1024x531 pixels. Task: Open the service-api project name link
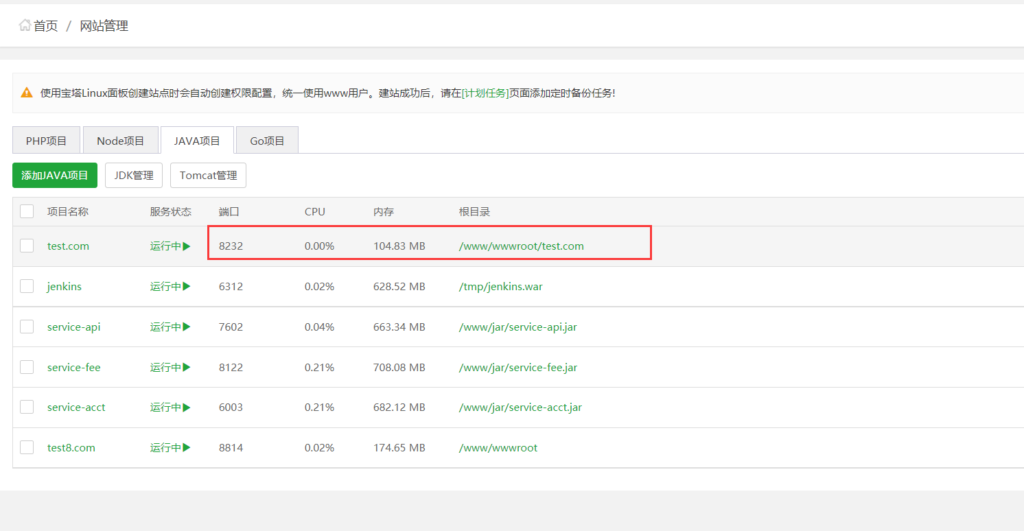(74, 327)
